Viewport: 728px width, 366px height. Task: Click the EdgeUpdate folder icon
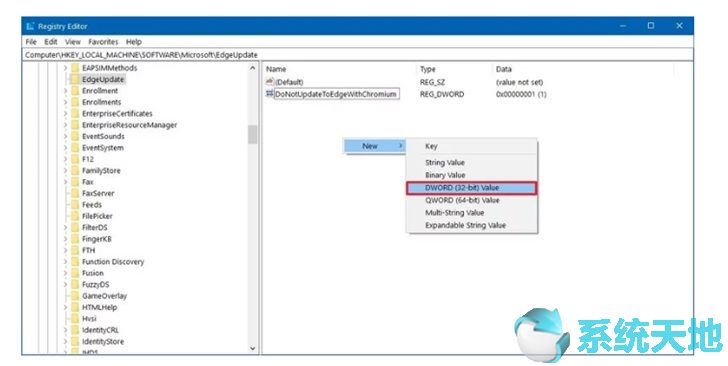75,79
